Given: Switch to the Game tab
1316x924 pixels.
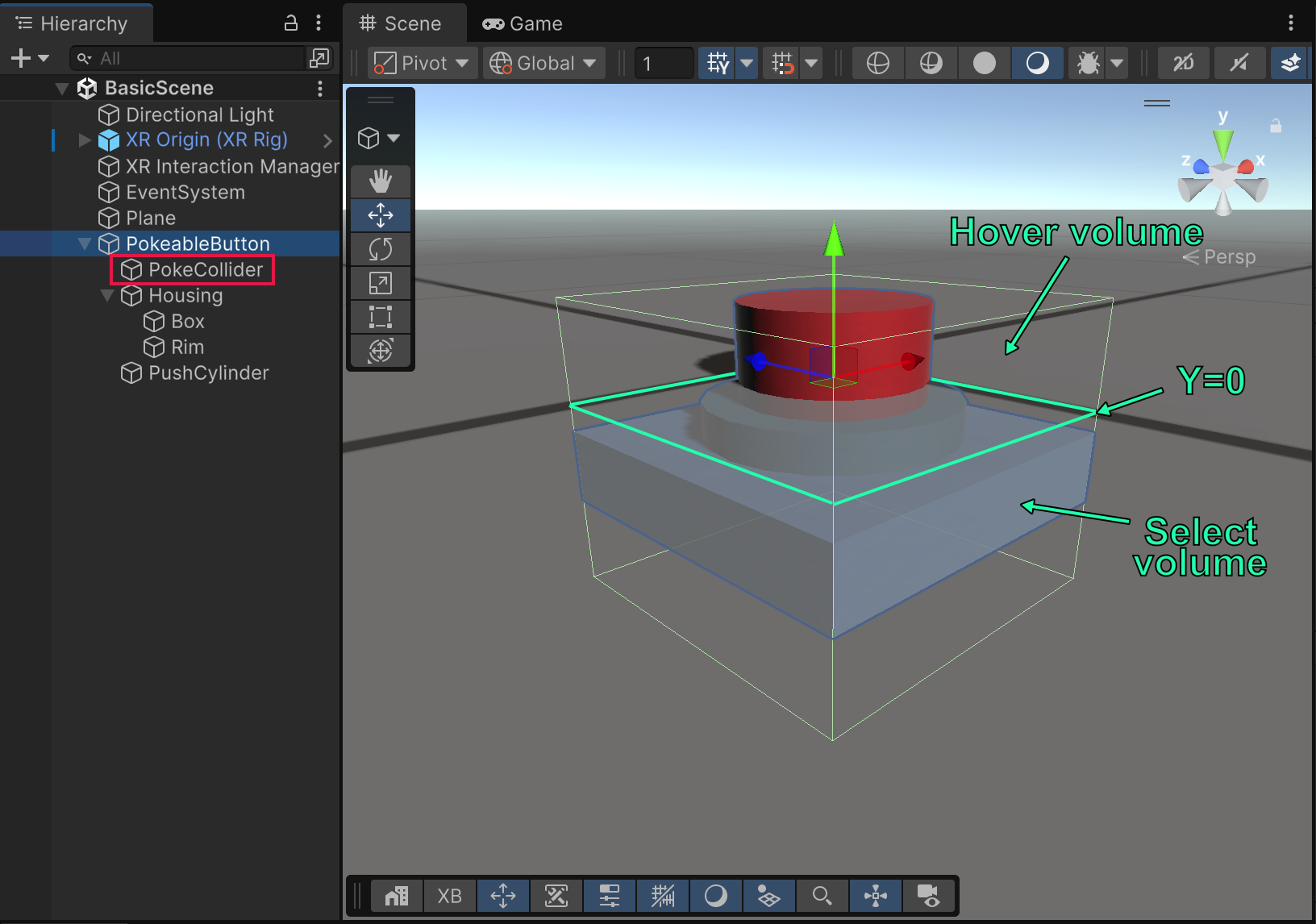Looking at the screenshot, I should [523, 23].
